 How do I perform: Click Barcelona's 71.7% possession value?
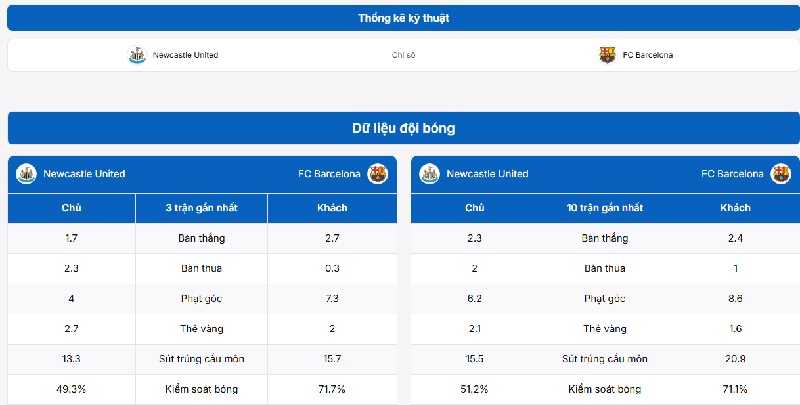point(332,389)
